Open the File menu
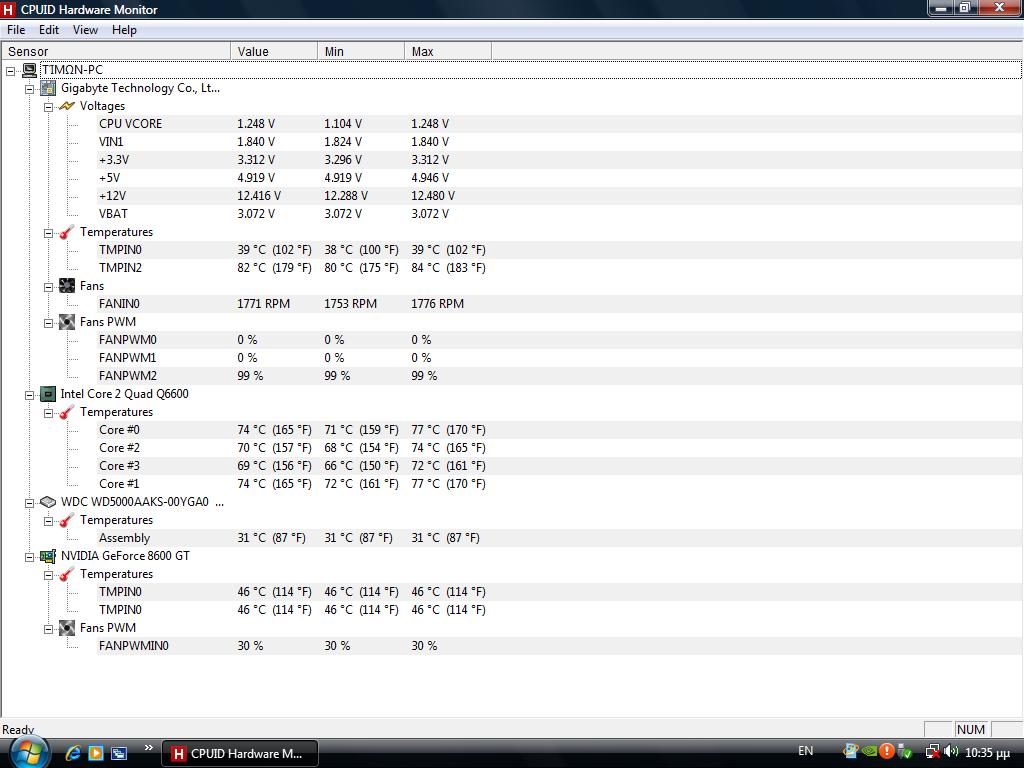This screenshot has width=1024, height=768. coord(16,30)
